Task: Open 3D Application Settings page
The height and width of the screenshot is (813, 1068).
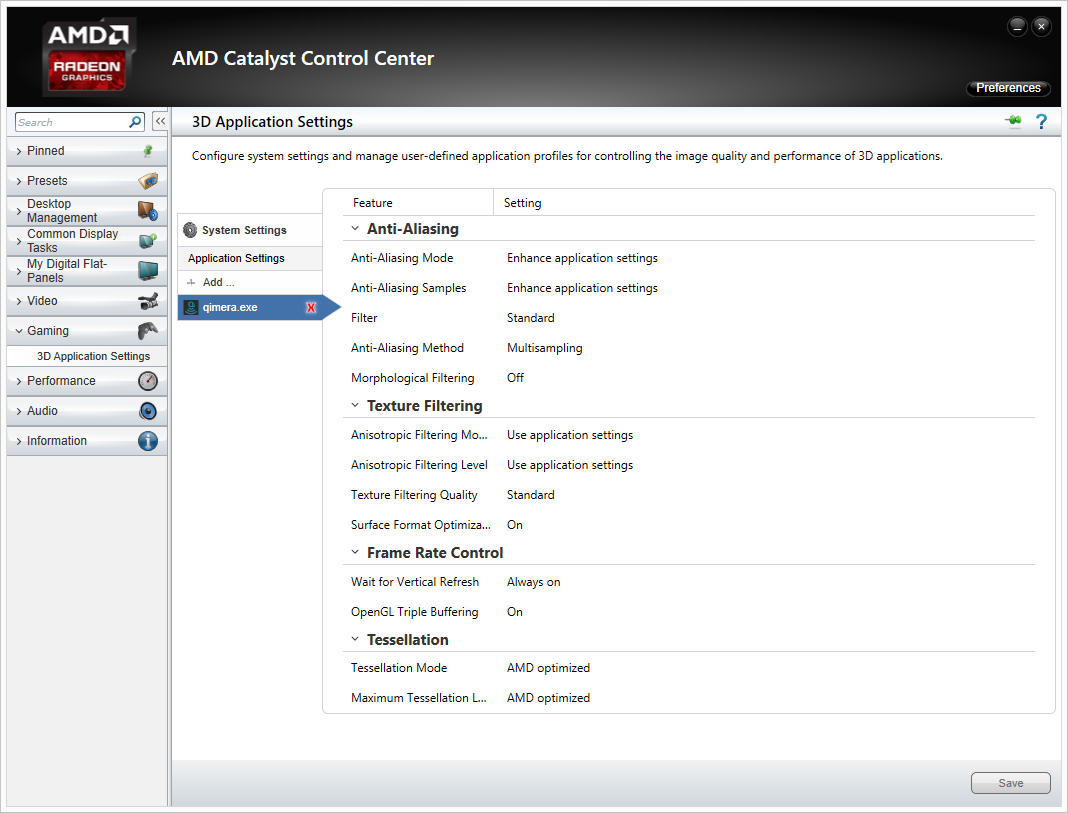Action: 93,356
